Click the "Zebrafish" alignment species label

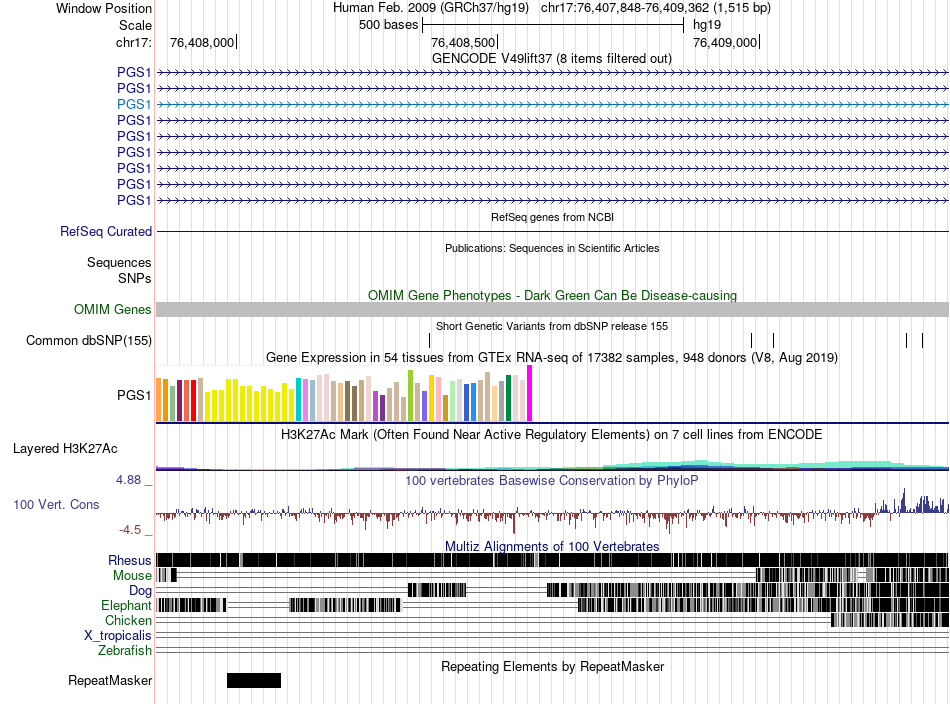tap(125, 650)
